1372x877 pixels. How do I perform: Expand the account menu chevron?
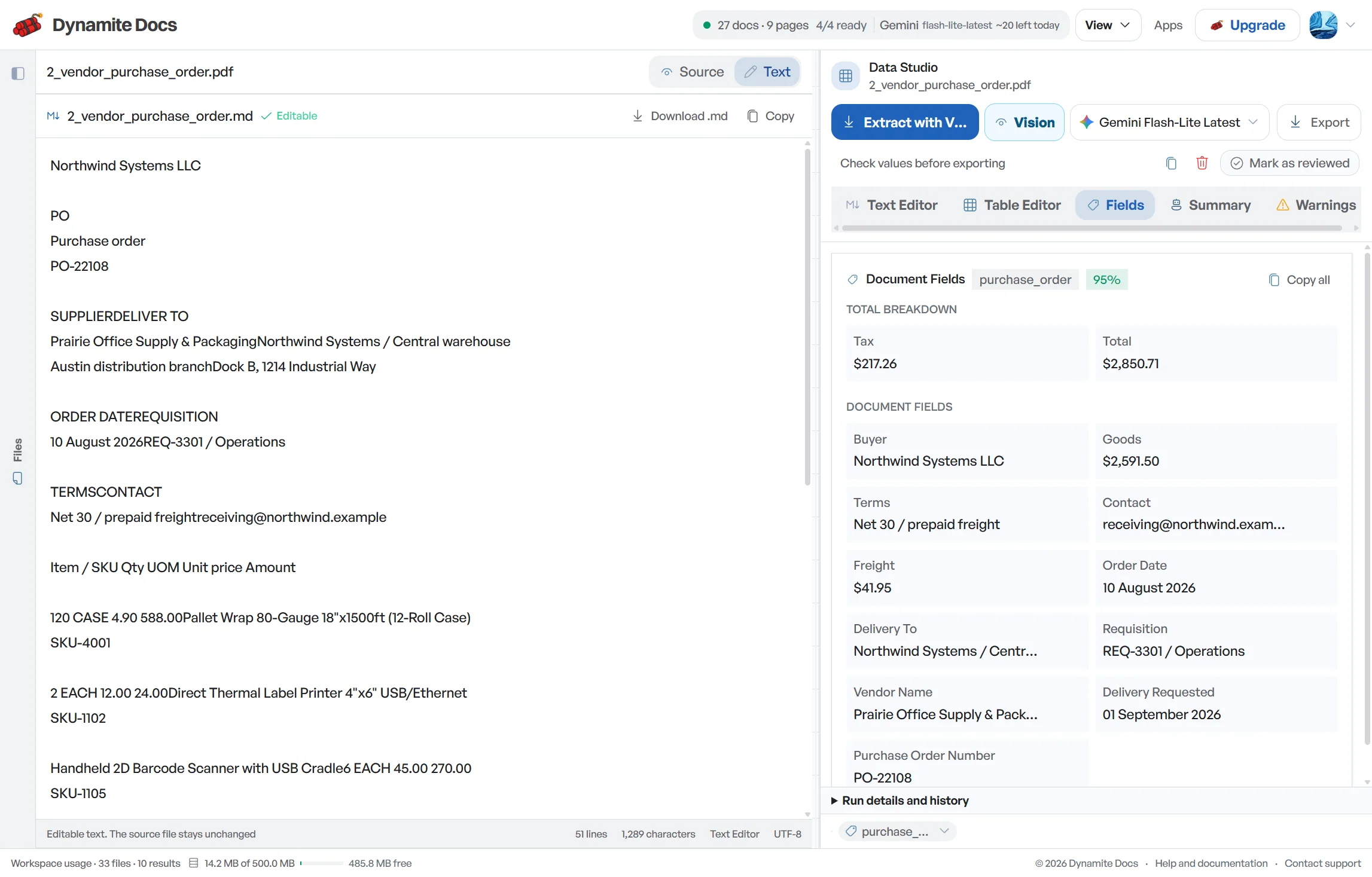(1350, 25)
